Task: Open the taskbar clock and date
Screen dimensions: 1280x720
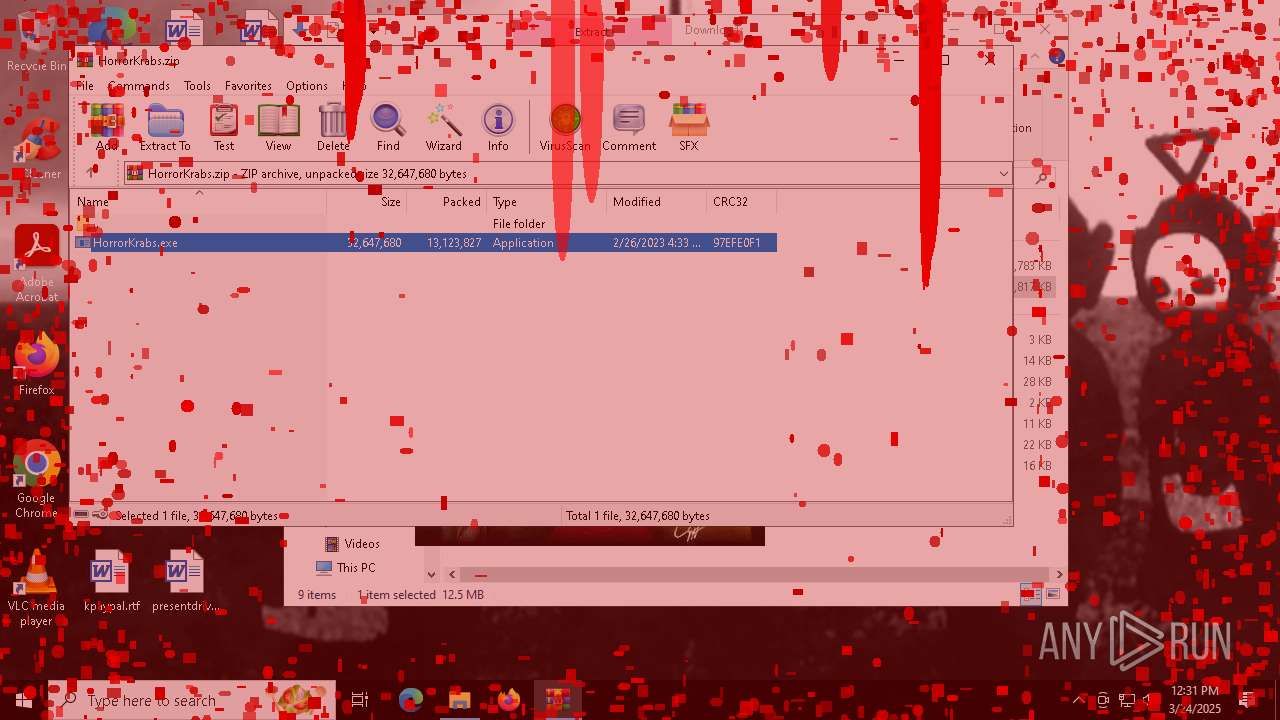Action: coord(1195,700)
